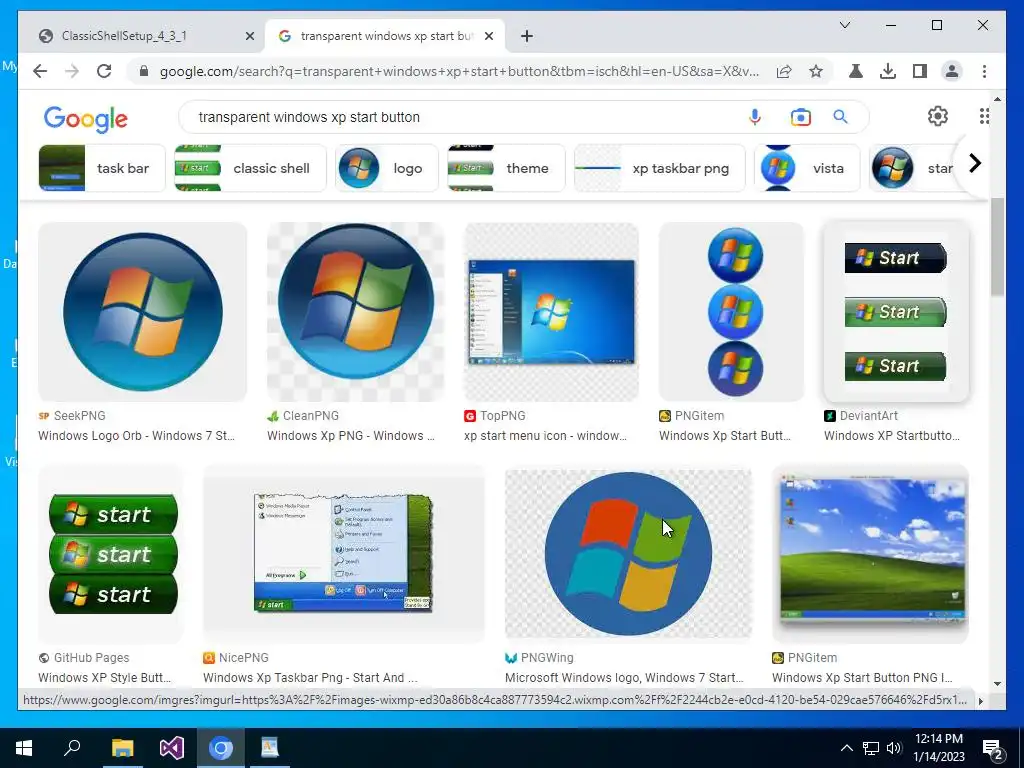This screenshot has height=768, width=1024.
Task: Toggle the browser side panel
Action: pos(920,71)
